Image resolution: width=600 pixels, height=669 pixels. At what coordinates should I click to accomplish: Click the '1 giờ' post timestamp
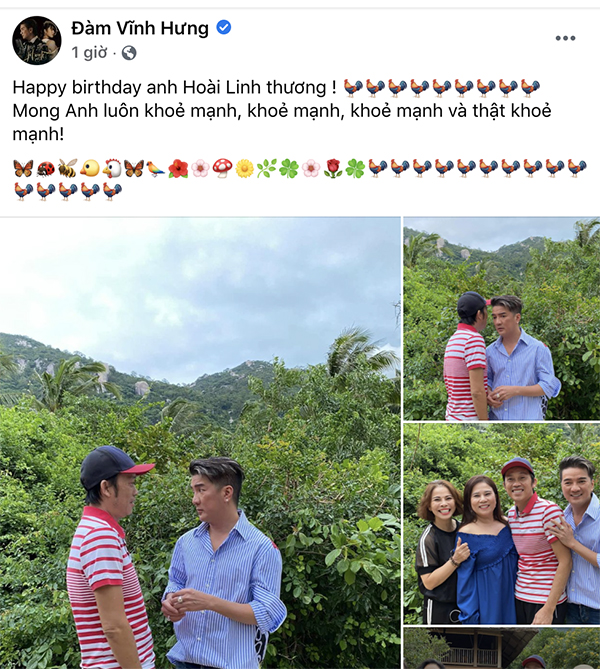tap(89, 52)
